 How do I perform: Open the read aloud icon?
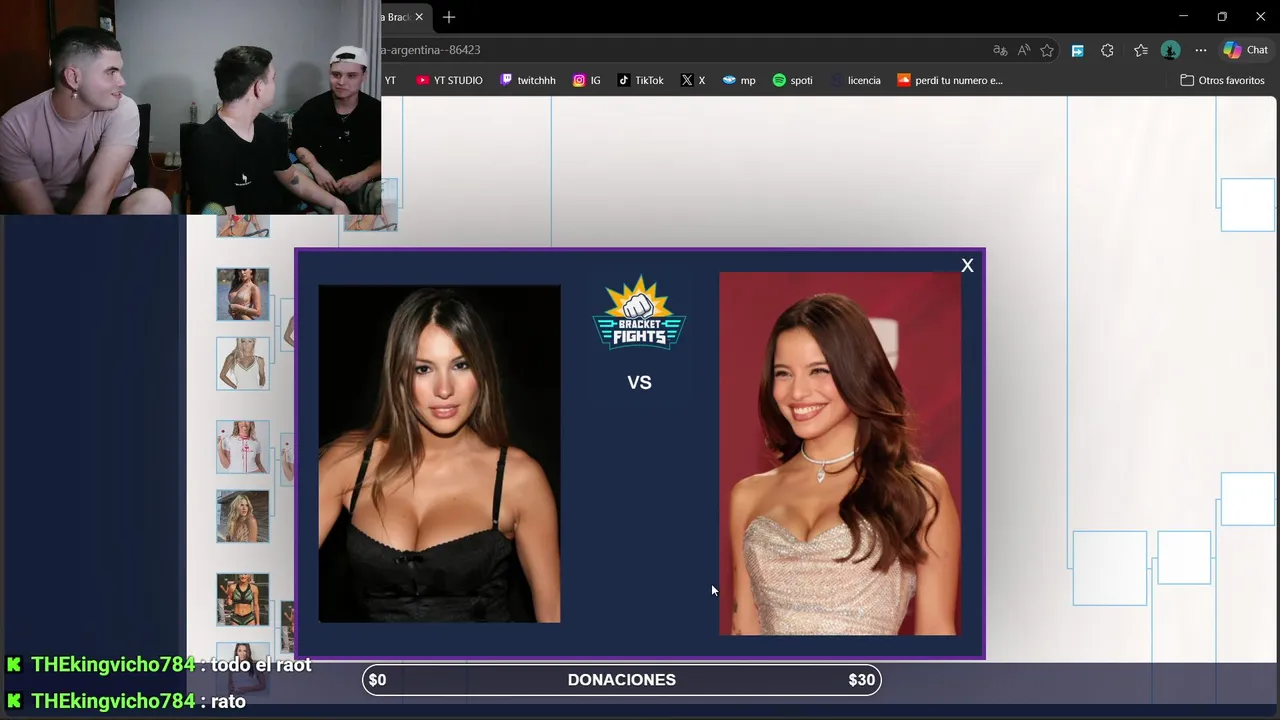click(1024, 50)
